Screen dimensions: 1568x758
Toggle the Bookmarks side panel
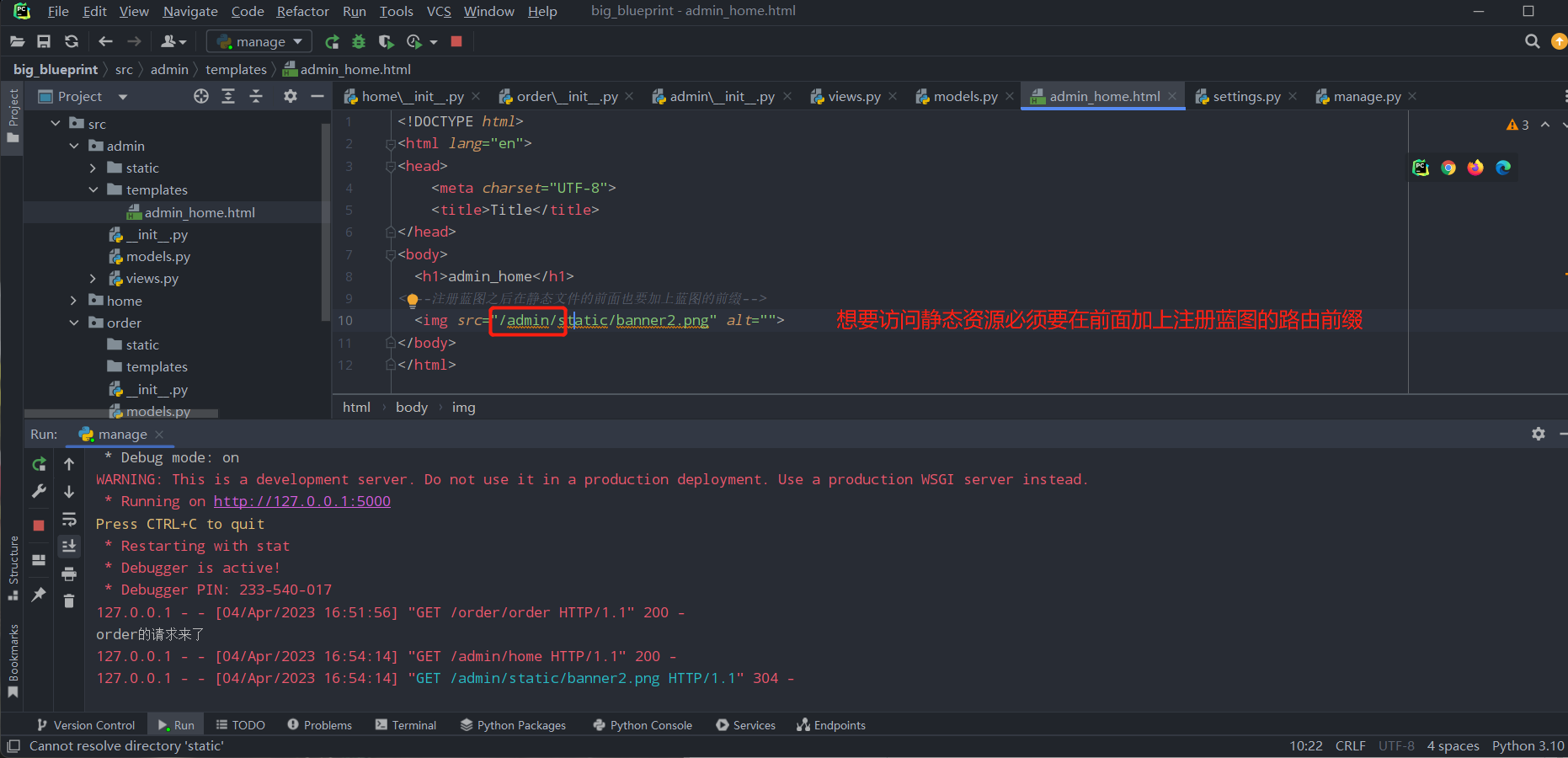tap(13, 660)
